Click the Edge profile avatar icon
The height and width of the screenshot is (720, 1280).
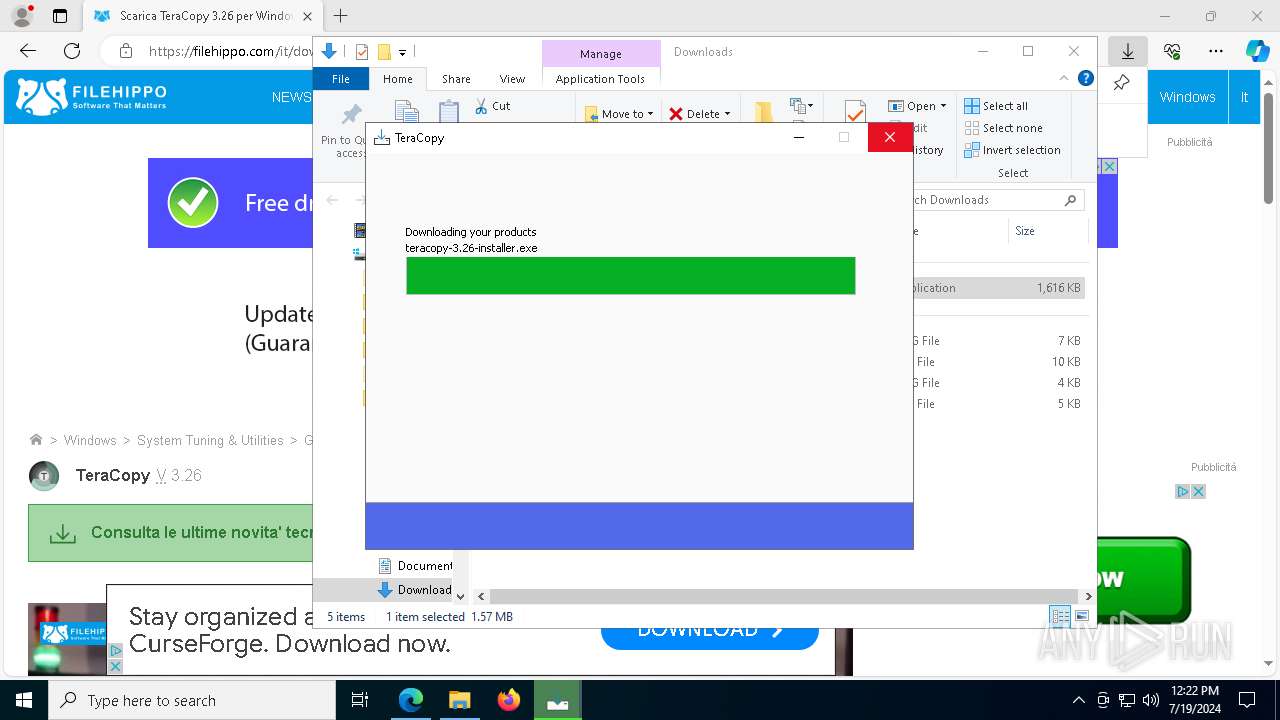22,16
